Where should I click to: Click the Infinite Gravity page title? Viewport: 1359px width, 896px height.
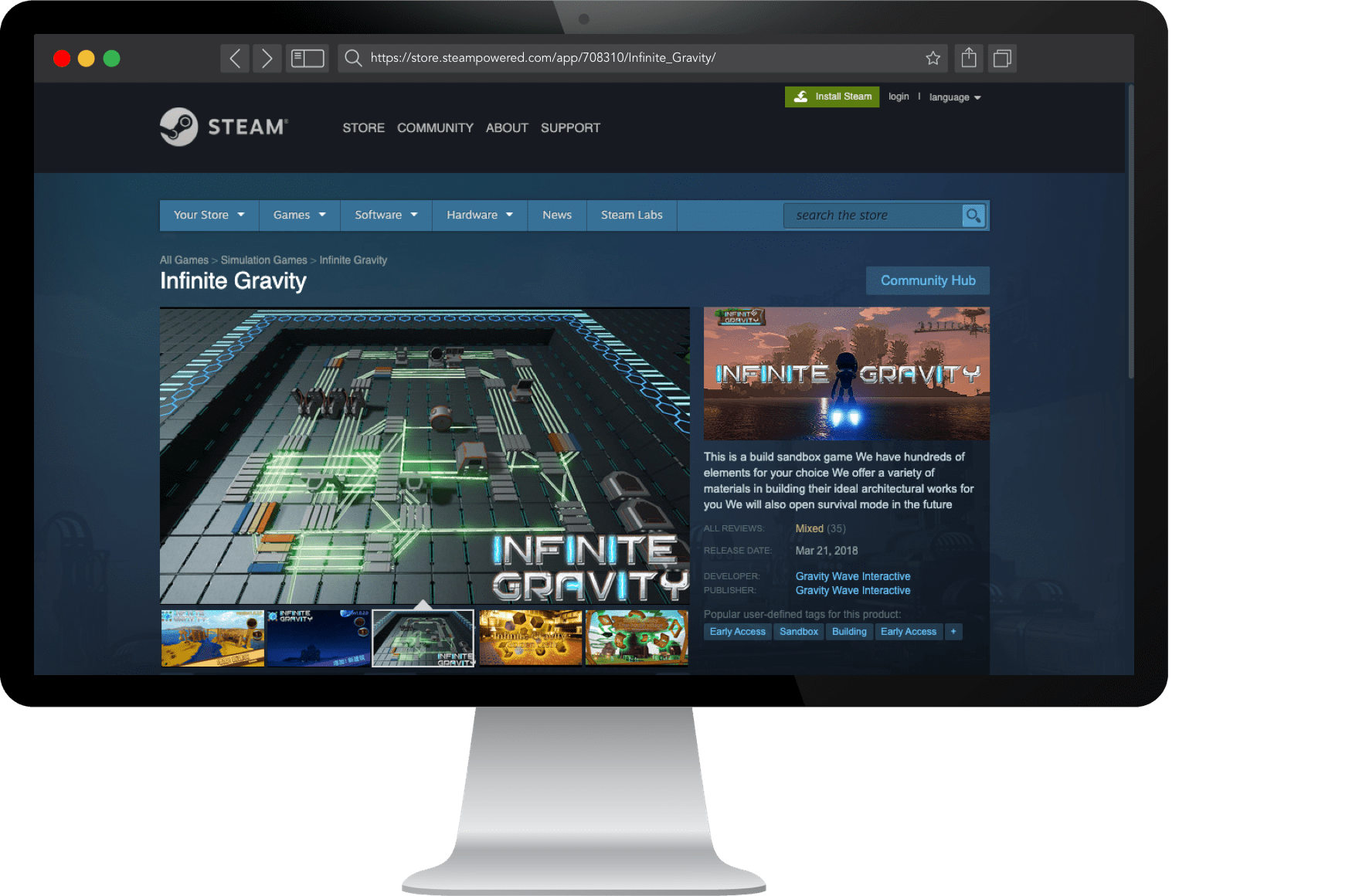point(233,281)
